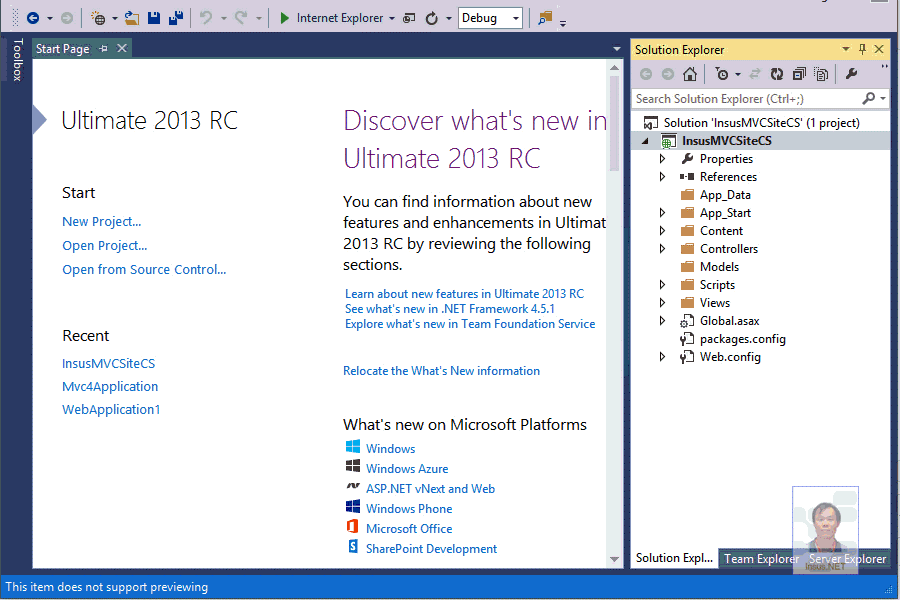Click See what's new in .NET Framework 4.5.1
Image resolution: width=900 pixels, height=600 pixels.
point(450,309)
